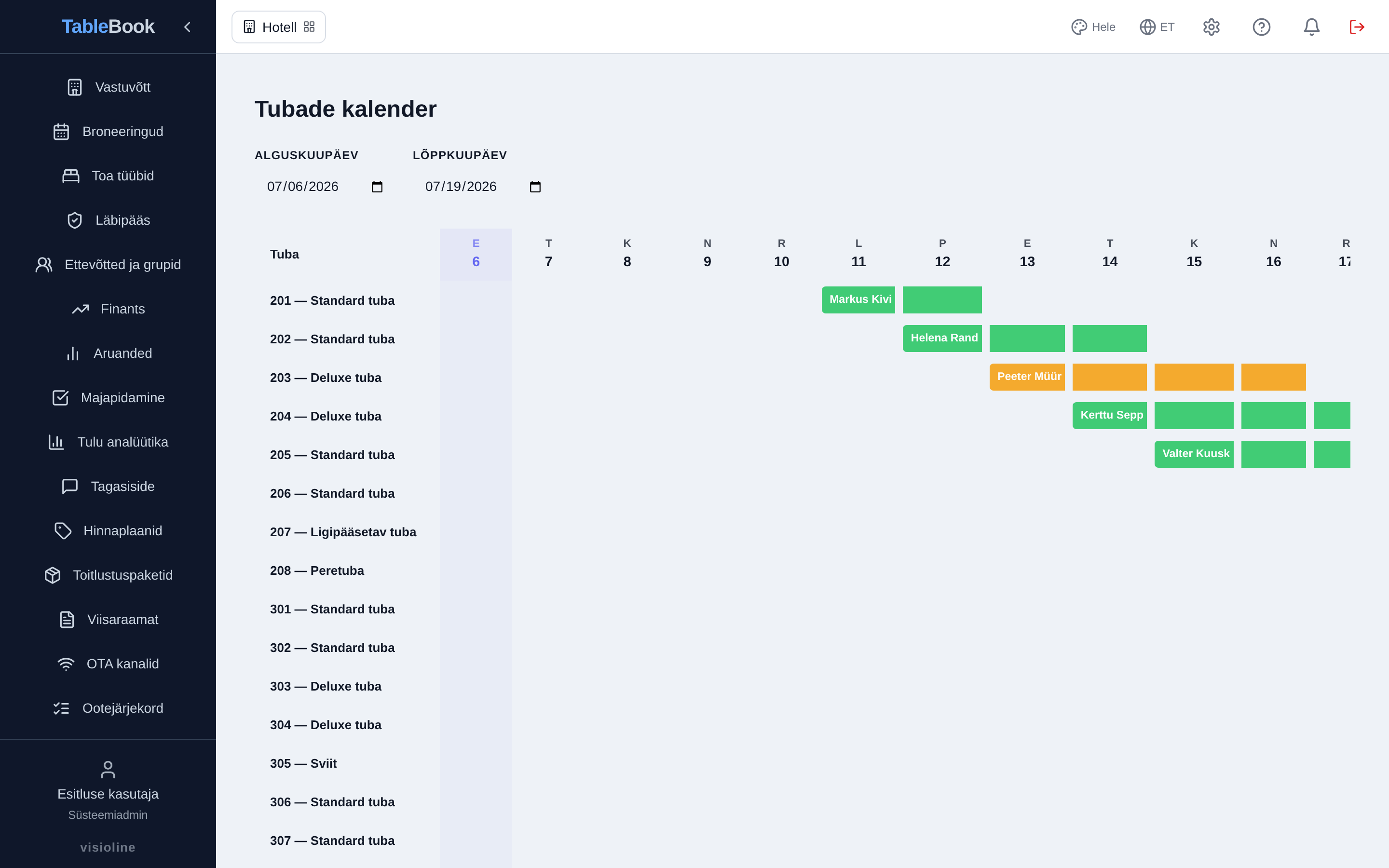Open the Finants menu item

(x=108, y=309)
